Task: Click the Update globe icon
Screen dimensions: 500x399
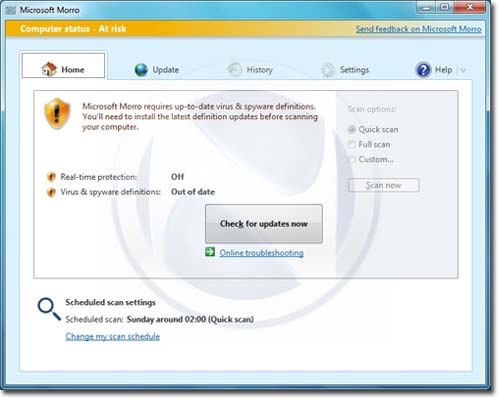Action: coord(141,70)
